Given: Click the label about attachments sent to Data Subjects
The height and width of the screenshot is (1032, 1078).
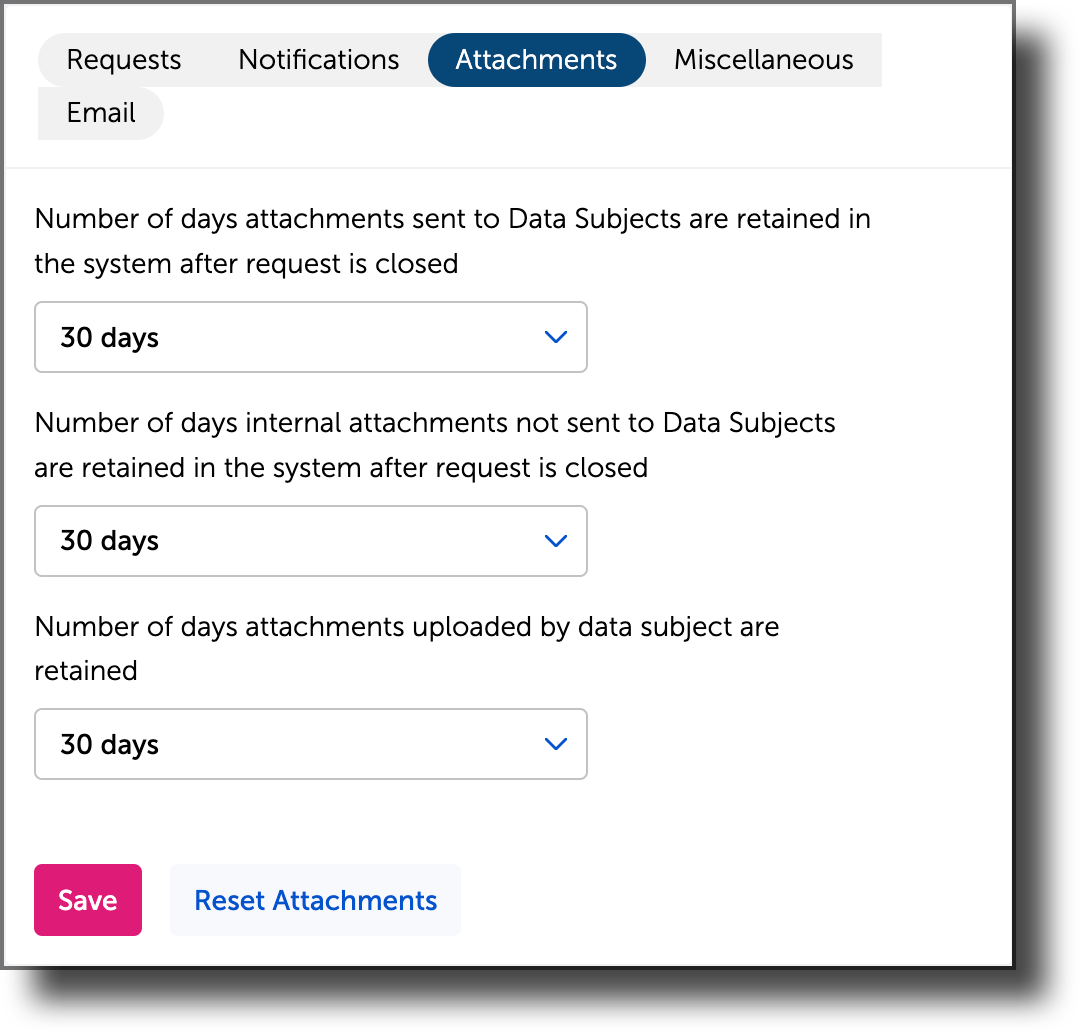Looking at the screenshot, I should coord(452,240).
